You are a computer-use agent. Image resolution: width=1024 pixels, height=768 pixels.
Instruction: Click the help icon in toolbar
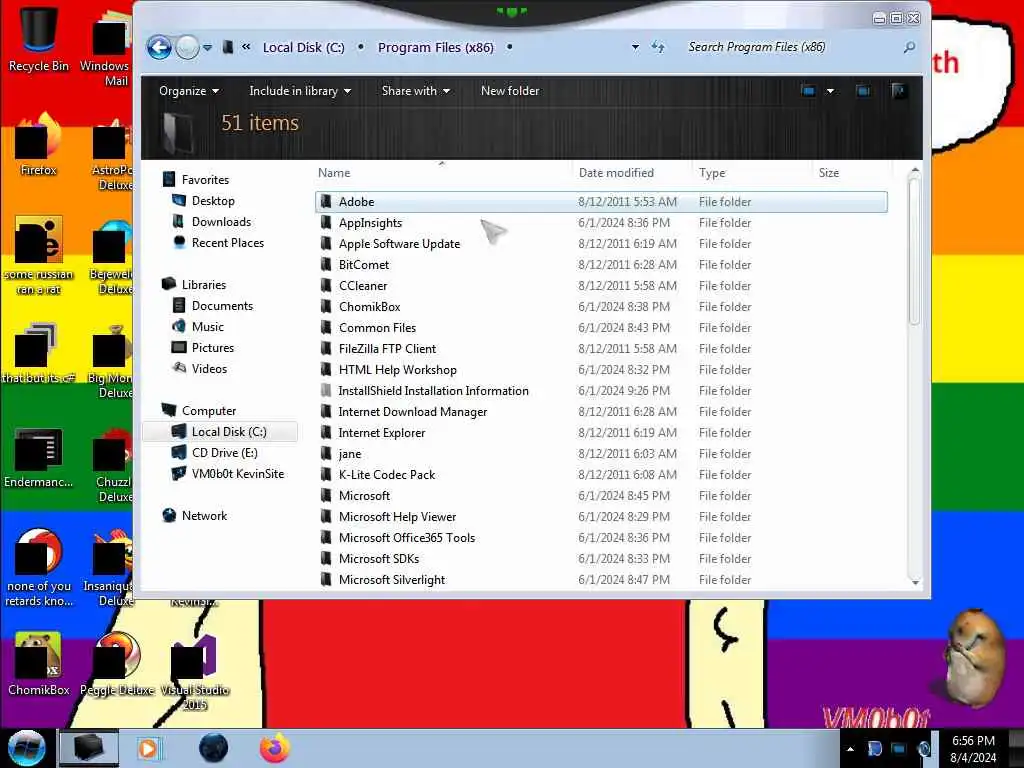(x=899, y=91)
